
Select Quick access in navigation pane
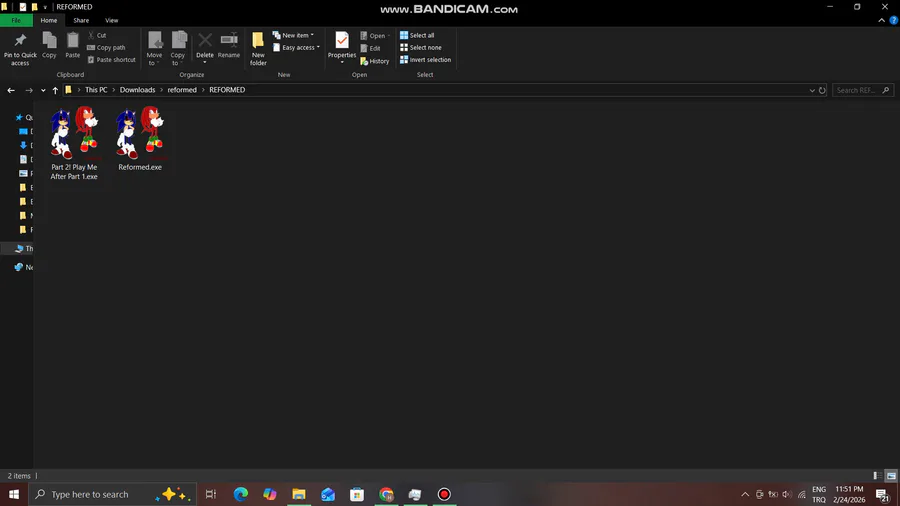[x=24, y=117]
